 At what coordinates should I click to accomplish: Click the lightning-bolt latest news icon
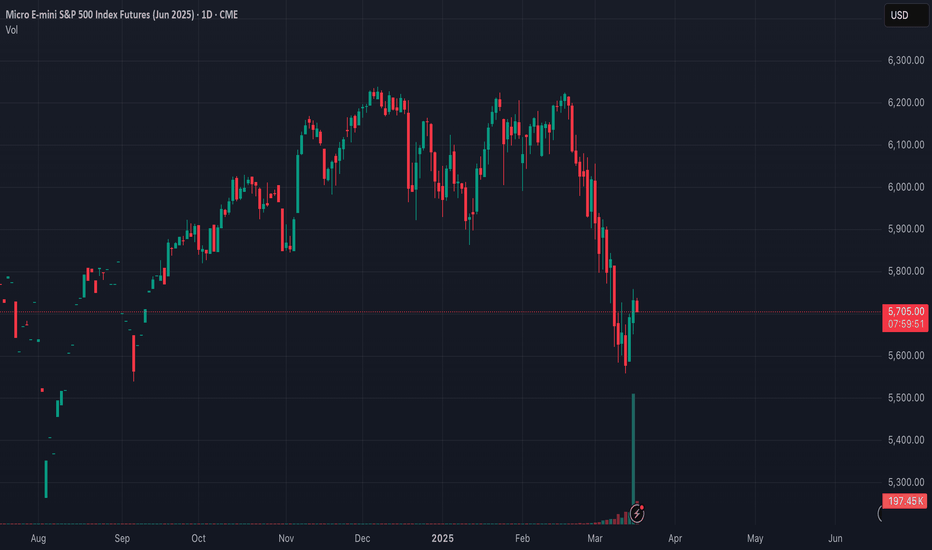click(x=637, y=514)
